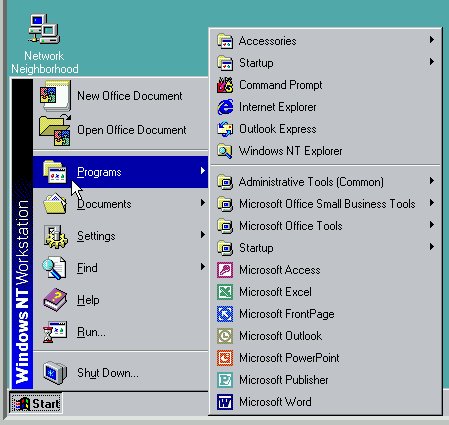The width and height of the screenshot is (449, 425).
Task: Select the Outlook Express icon
Action: pyautogui.click(x=225, y=129)
